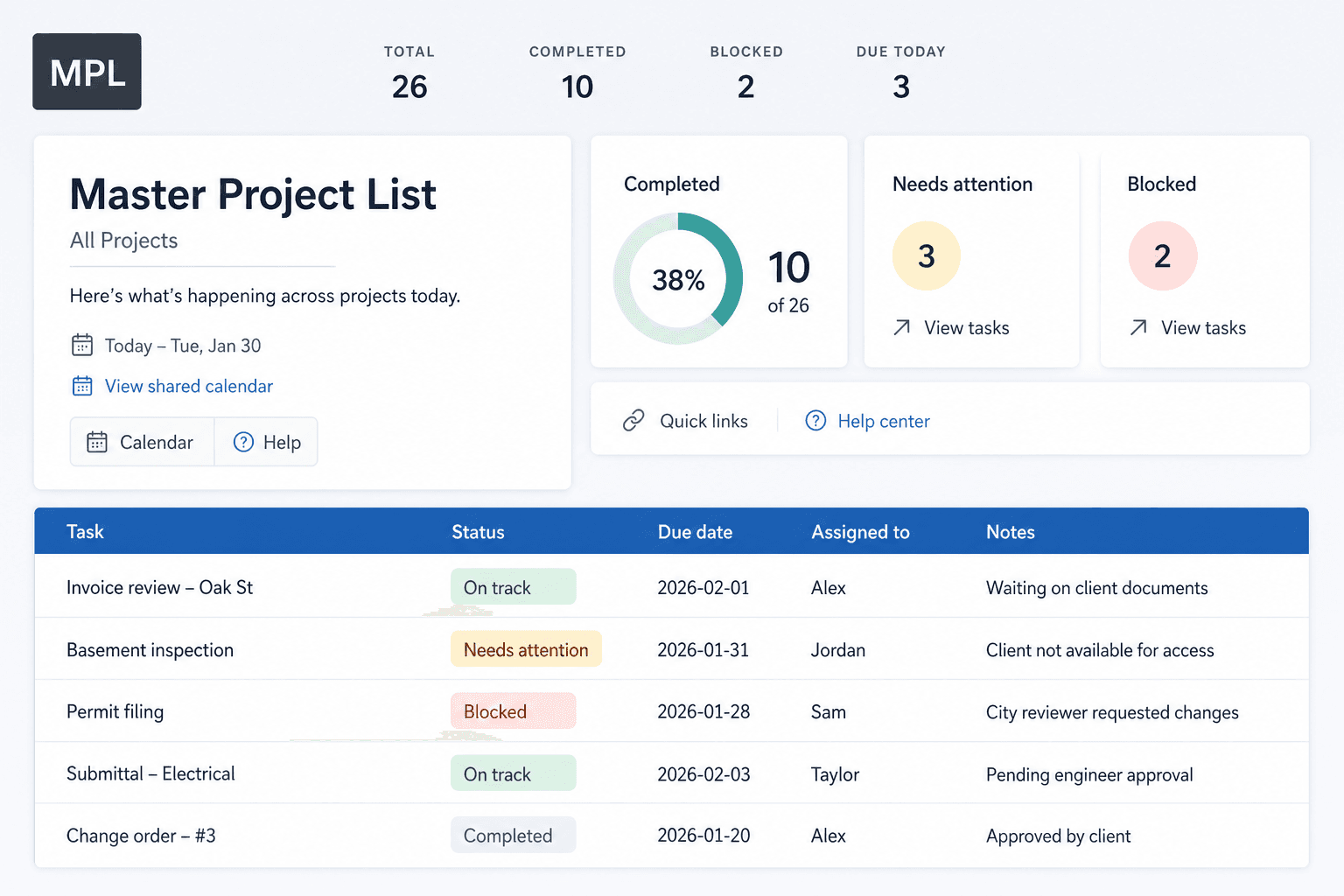Sort by the Due date column header

click(x=695, y=532)
